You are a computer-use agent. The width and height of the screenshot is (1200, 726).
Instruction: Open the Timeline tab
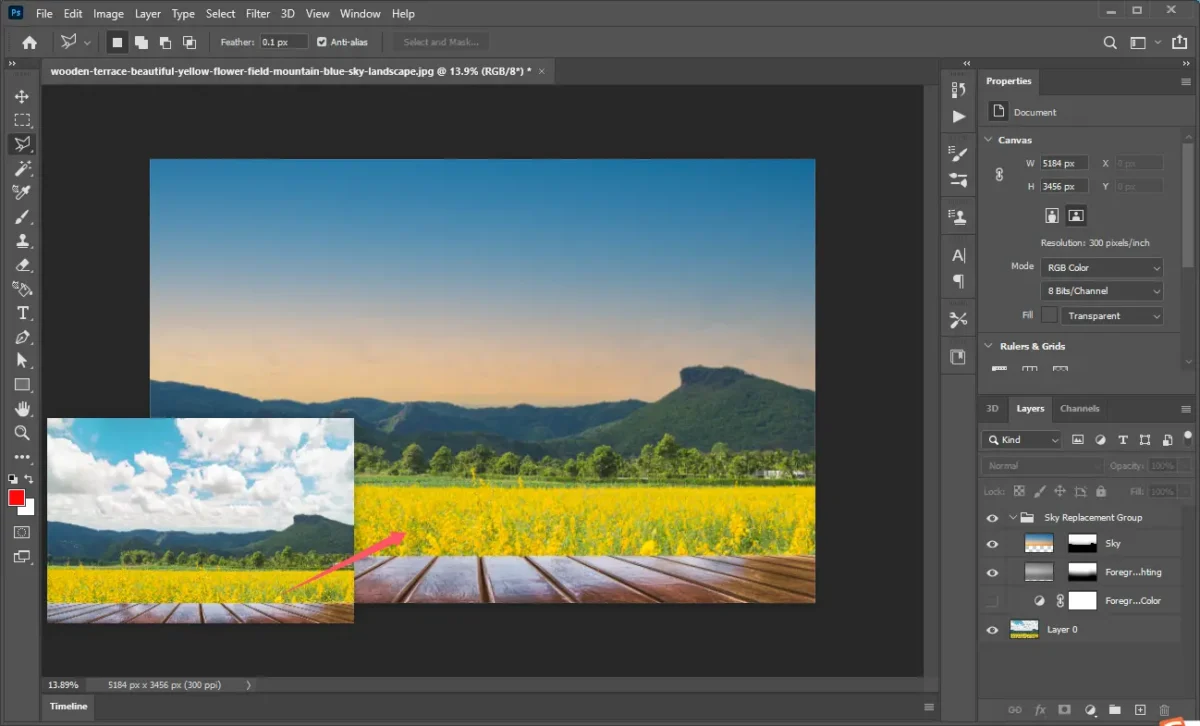click(69, 706)
